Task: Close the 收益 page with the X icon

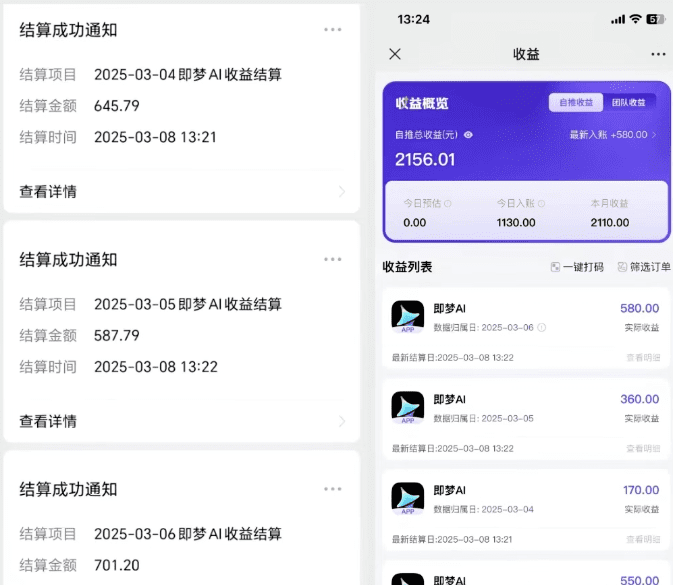Action: [x=395, y=54]
